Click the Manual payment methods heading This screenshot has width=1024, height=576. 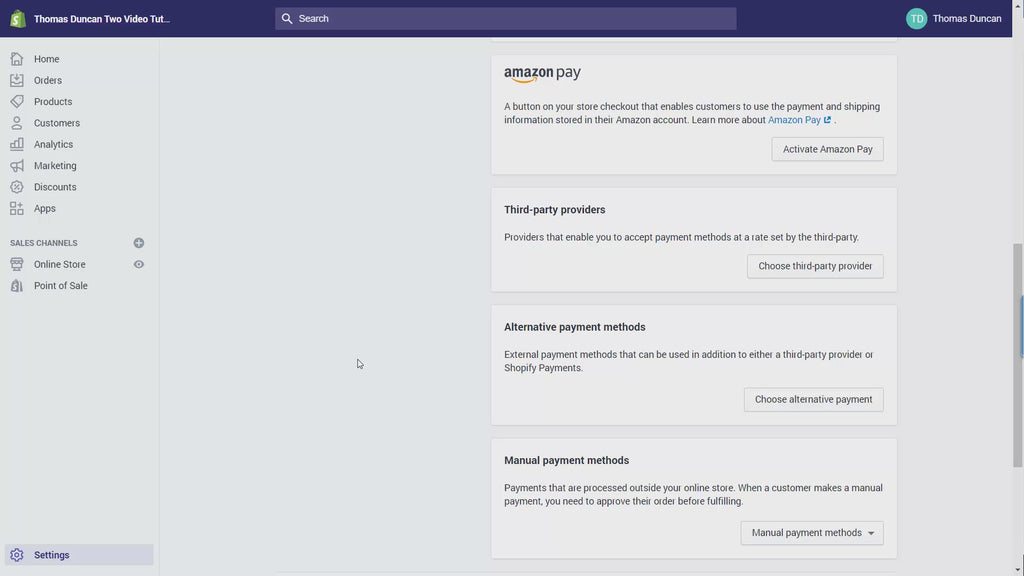(x=566, y=460)
